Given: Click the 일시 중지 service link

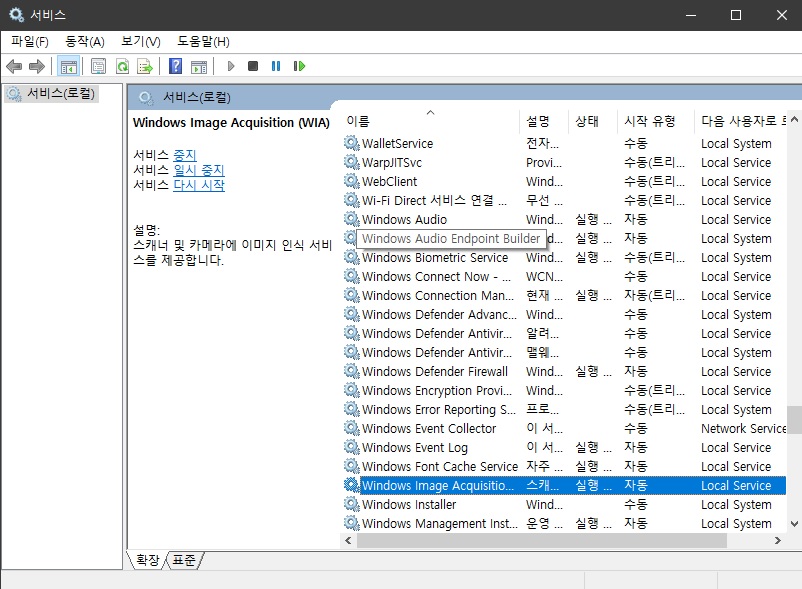Looking at the screenshot, I should point(199,170).
